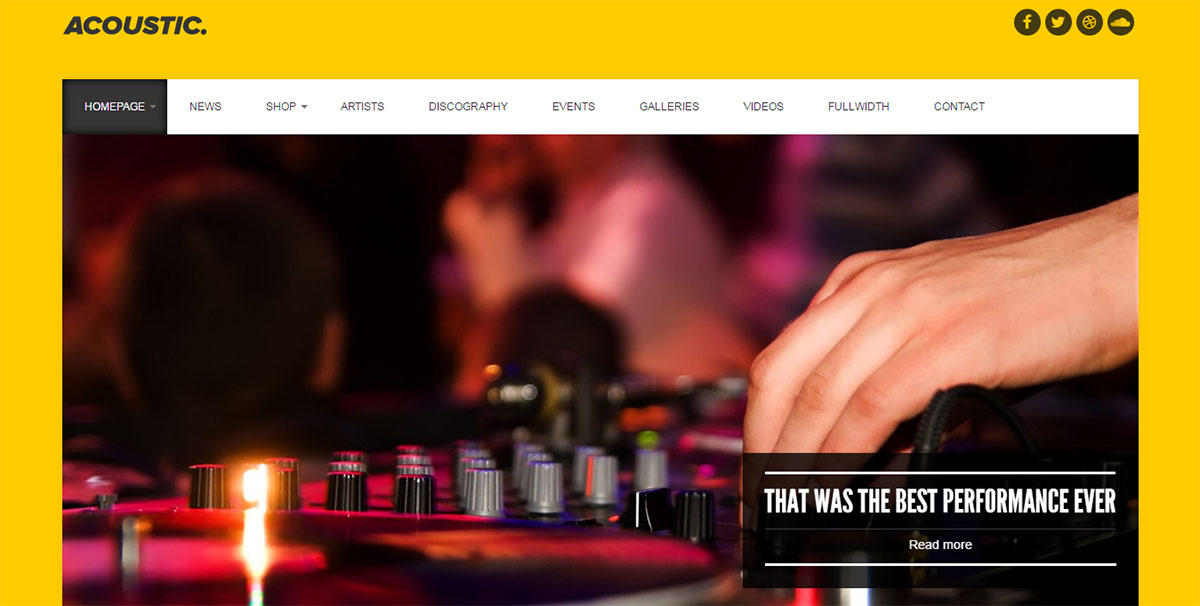Navigate to Discography
1200x606 pixels.
468,106
